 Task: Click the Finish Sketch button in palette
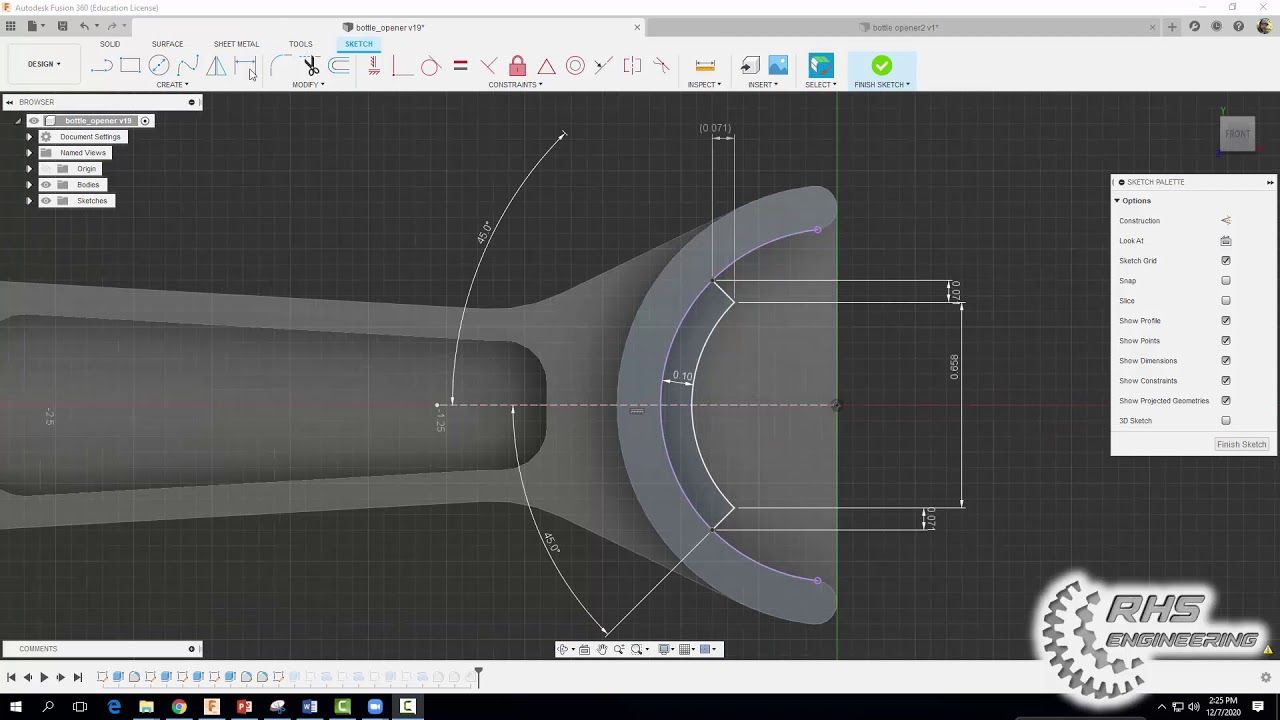click(x=1241, y=444)
